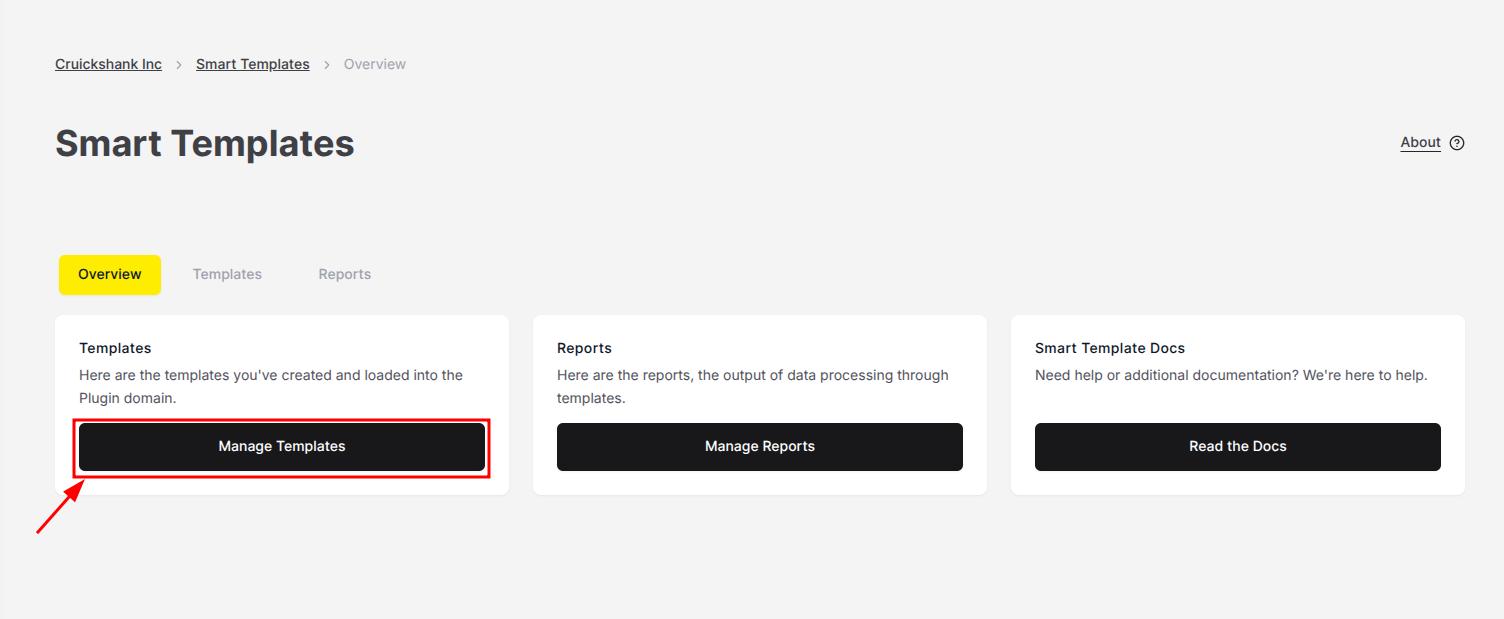Select the Overview tab
This screenshot has width=1504, height=619.
click(110, 274)
